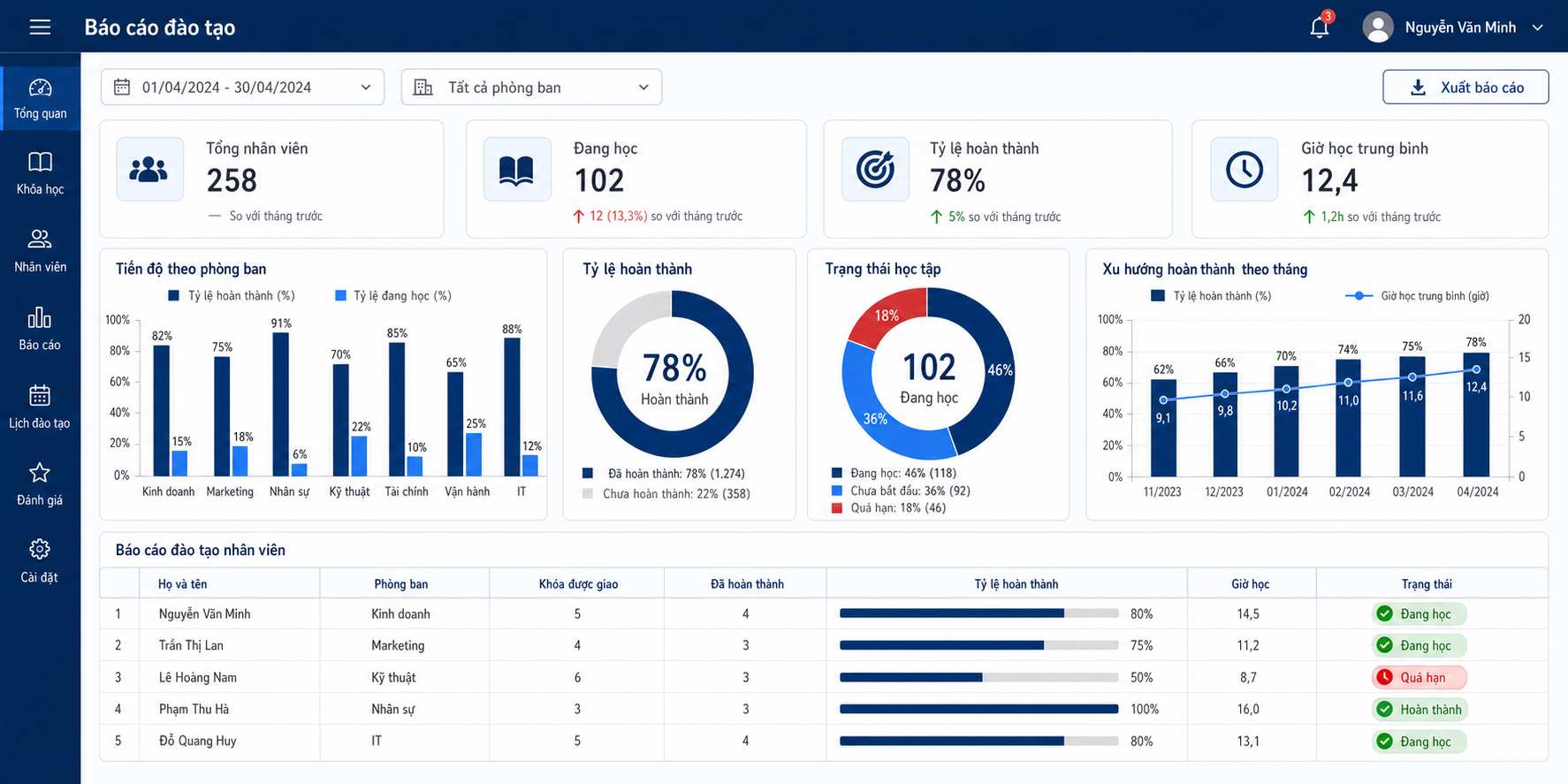Click Nguyễn Văn Minh's 80% progress bar
The height and width of the screenshot is (784, 1568).
[978, 613]
